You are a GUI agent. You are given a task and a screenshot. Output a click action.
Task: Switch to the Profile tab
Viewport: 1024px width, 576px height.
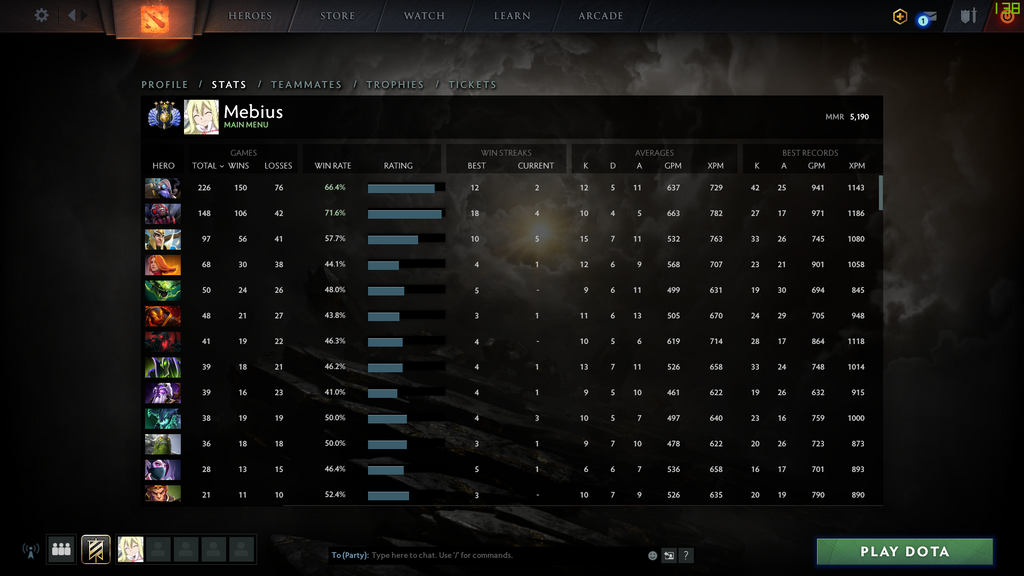(165, 85)
